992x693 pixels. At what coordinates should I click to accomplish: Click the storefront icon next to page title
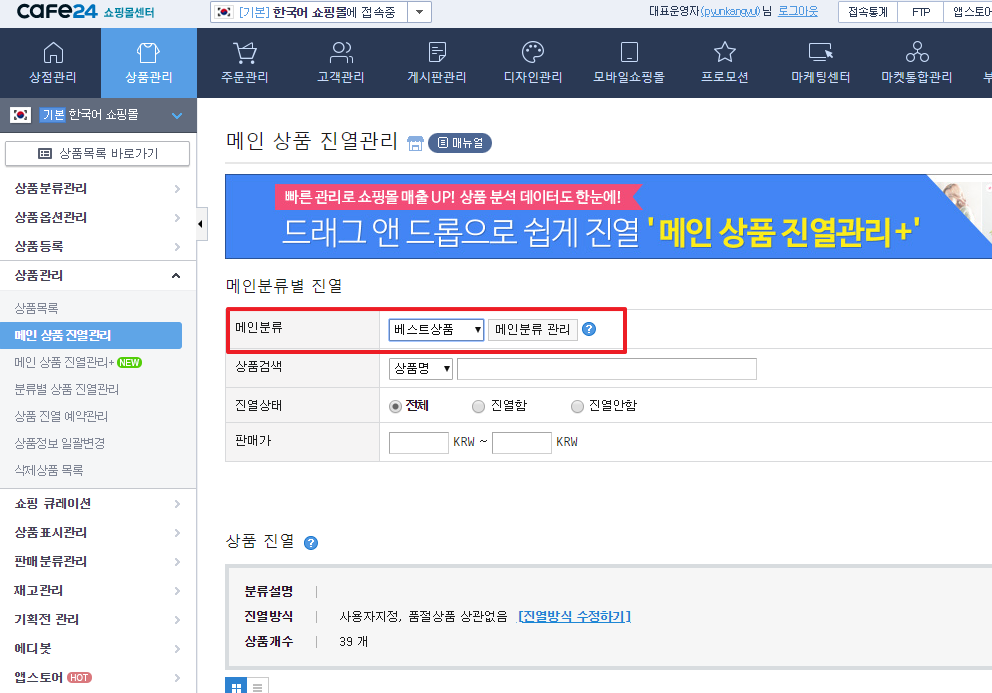[414, 142]
